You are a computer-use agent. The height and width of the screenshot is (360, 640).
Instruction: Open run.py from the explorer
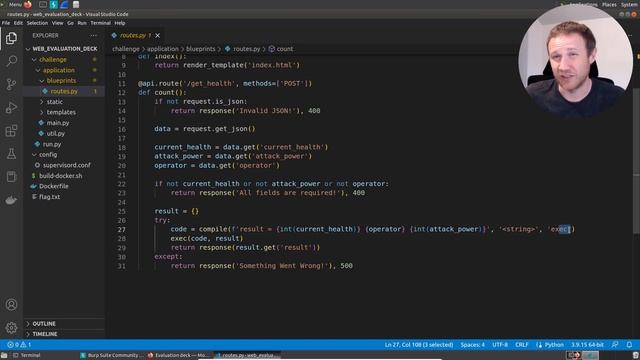click(x=52, y=144)
